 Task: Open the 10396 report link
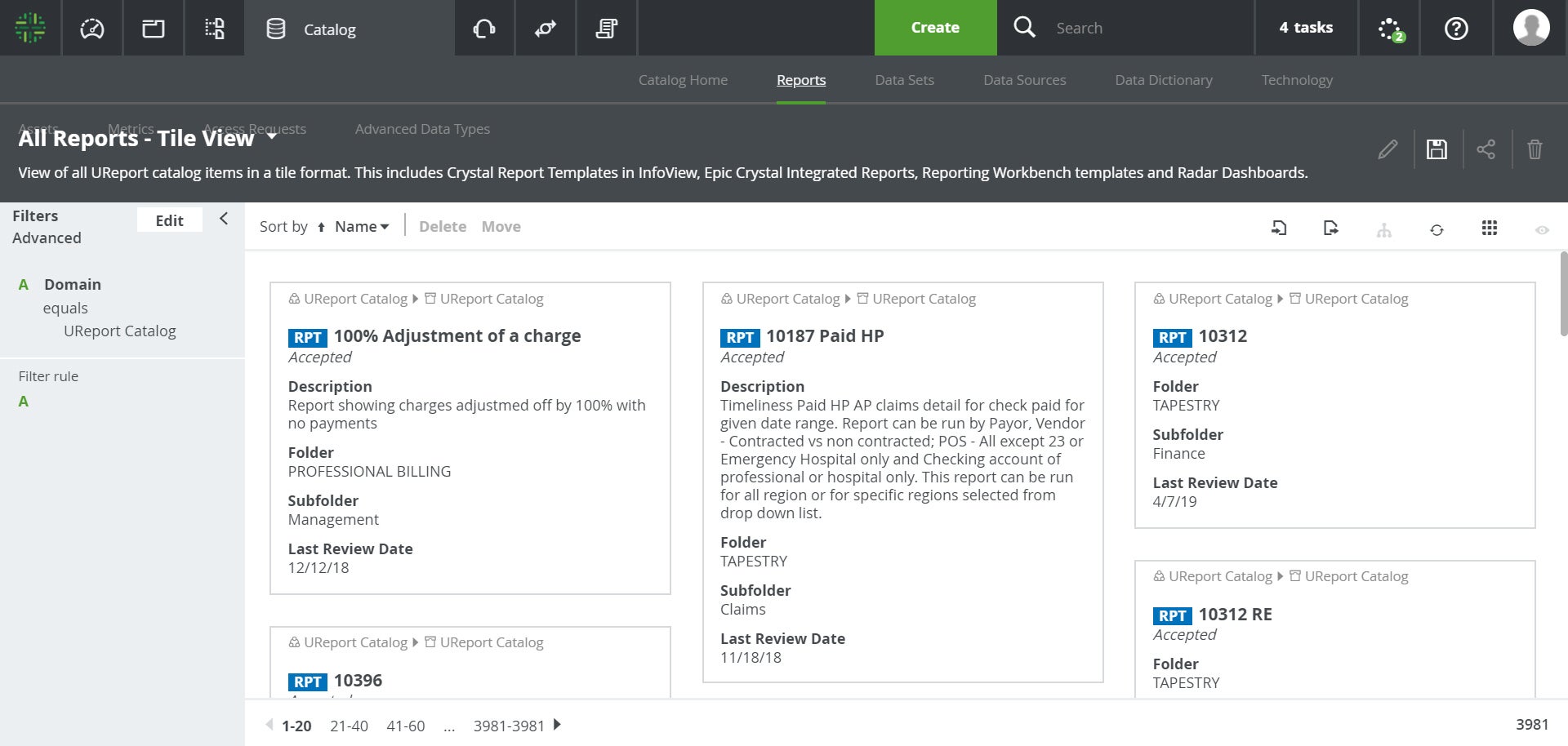pos(358,681)
